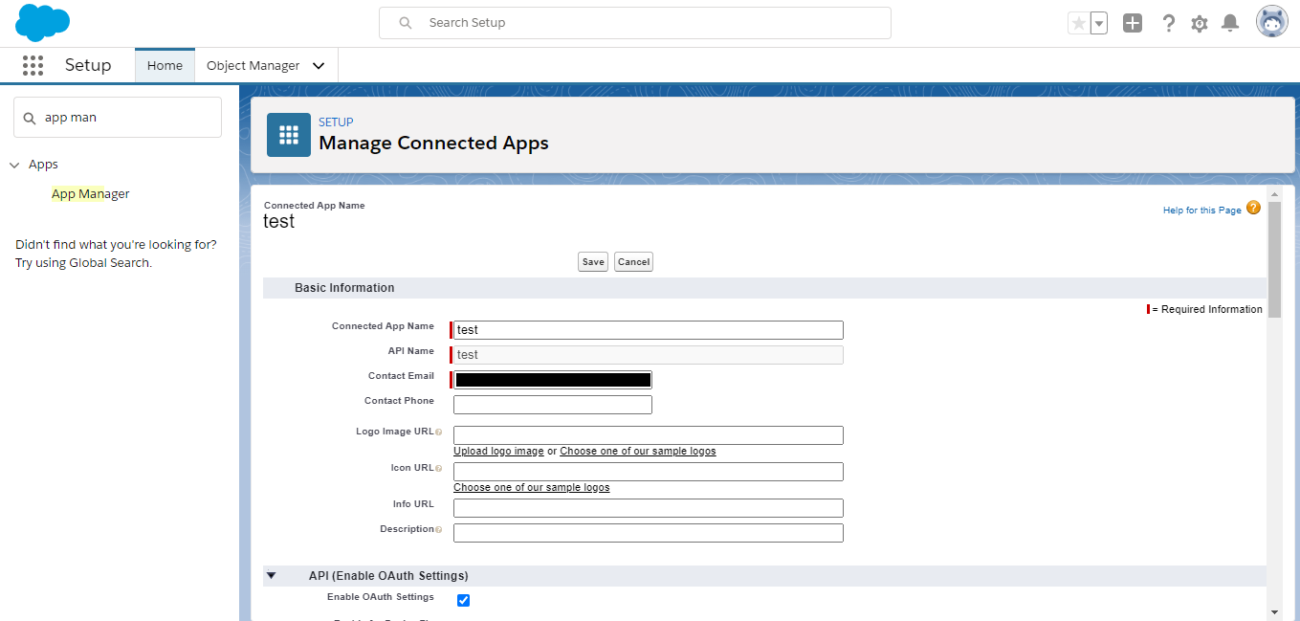Open the Setup gear icon
Image resolution: width=1300 pixels, height=621 pixels.
1199,22
